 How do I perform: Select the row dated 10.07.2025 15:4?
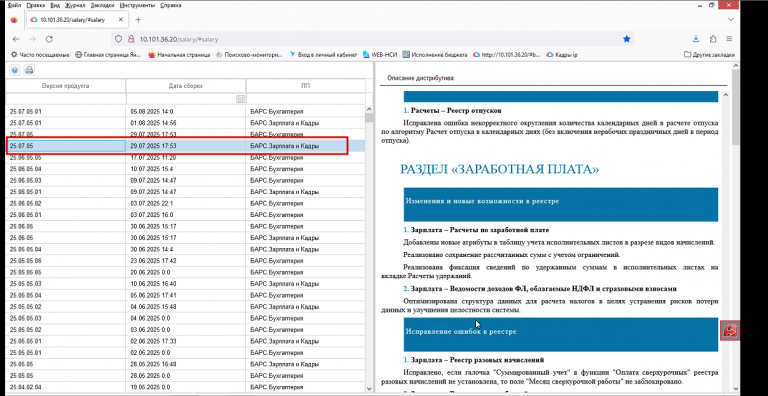coord(186,169)
